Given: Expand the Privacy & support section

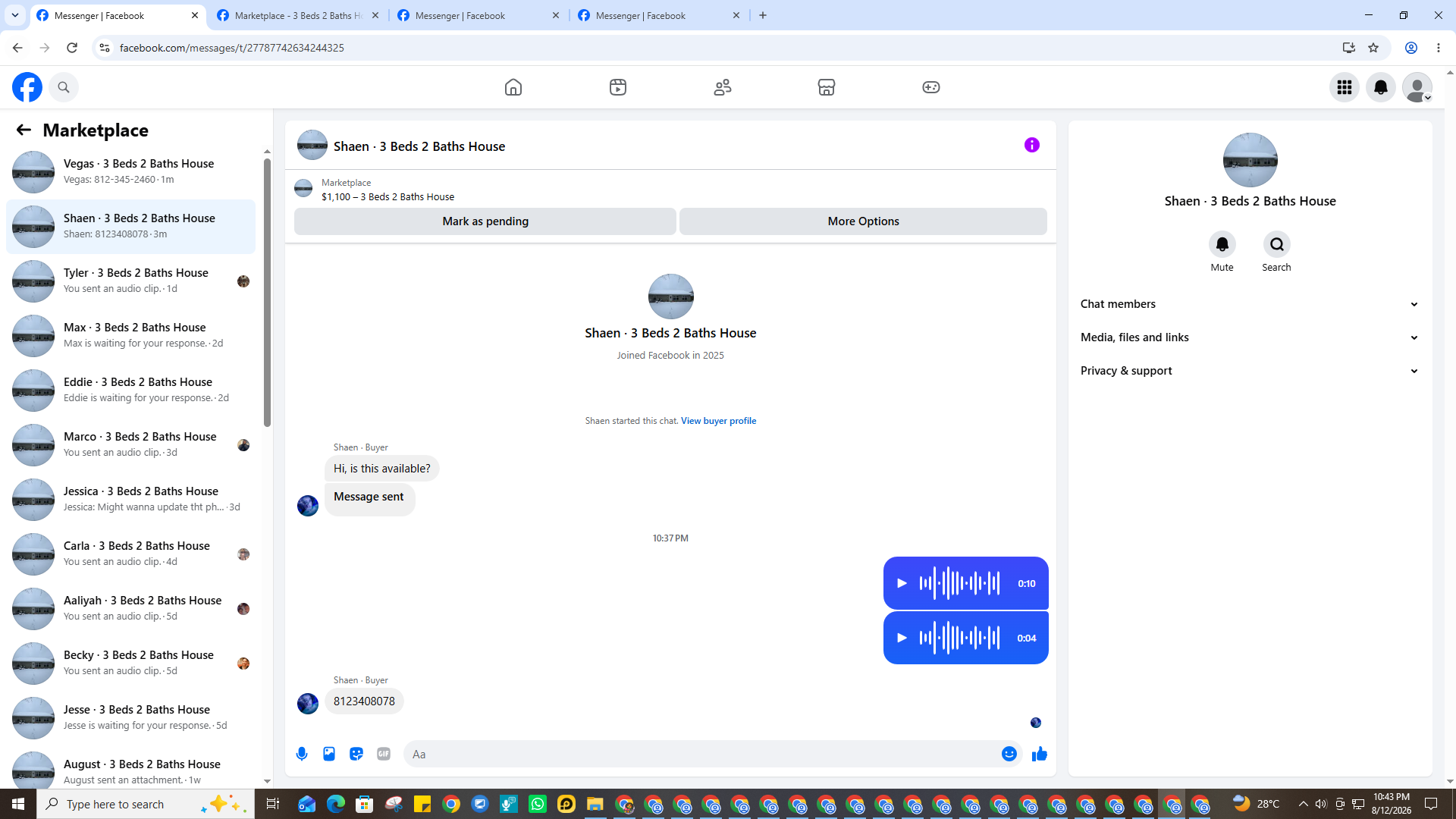Looking at the screenshot, I should tap(1250, 371).
